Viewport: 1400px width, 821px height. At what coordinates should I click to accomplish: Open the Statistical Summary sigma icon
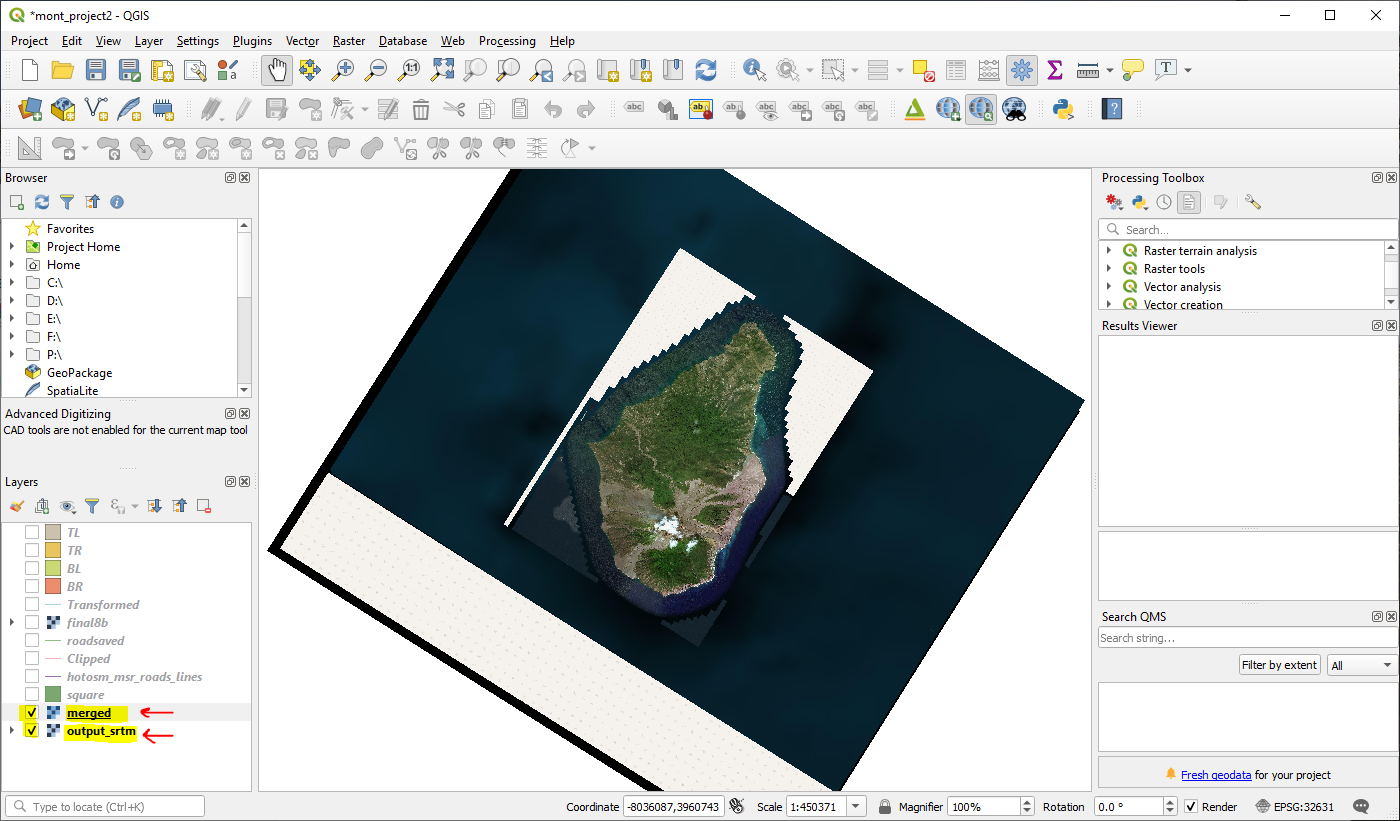1054,70
